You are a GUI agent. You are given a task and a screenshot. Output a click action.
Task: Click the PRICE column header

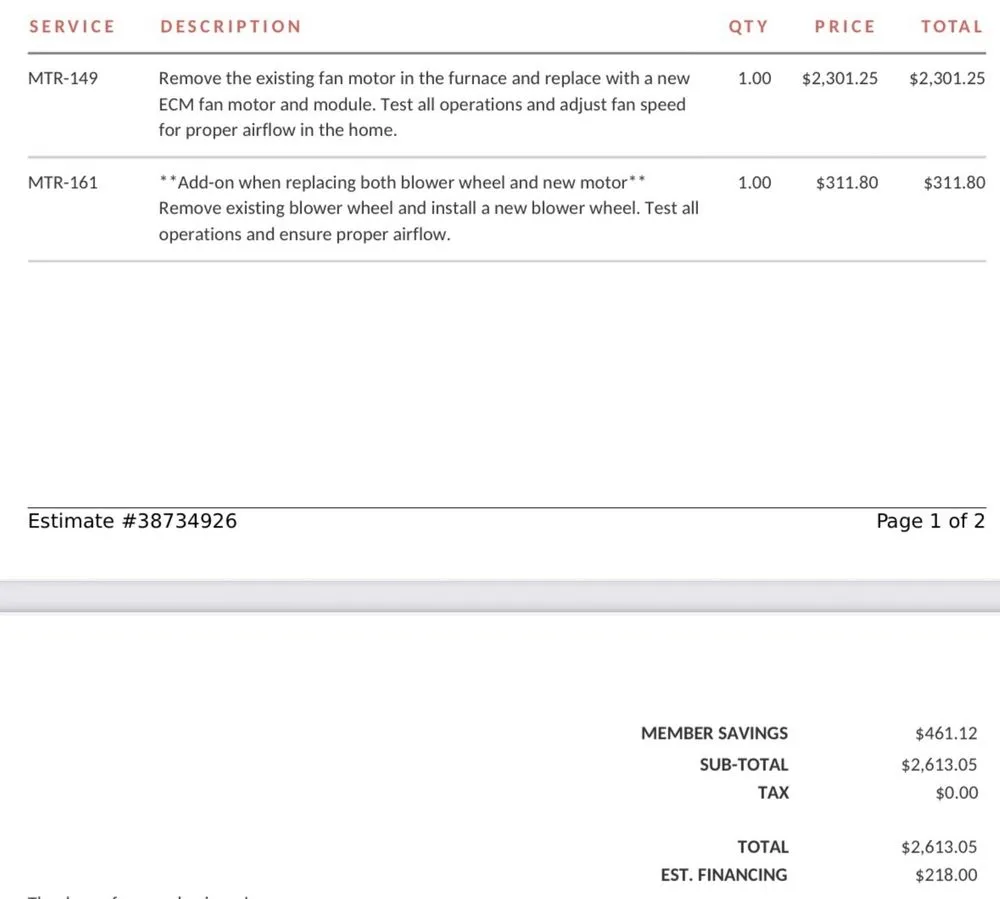pyautogui.click(x=845, y=27)
